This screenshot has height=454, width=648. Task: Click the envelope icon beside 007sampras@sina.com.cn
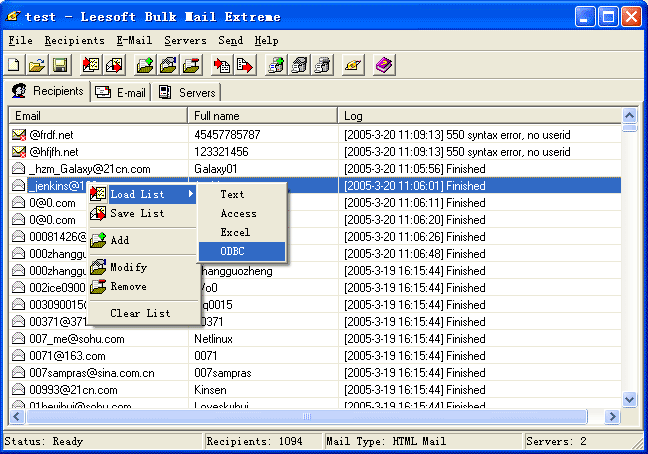19,373
